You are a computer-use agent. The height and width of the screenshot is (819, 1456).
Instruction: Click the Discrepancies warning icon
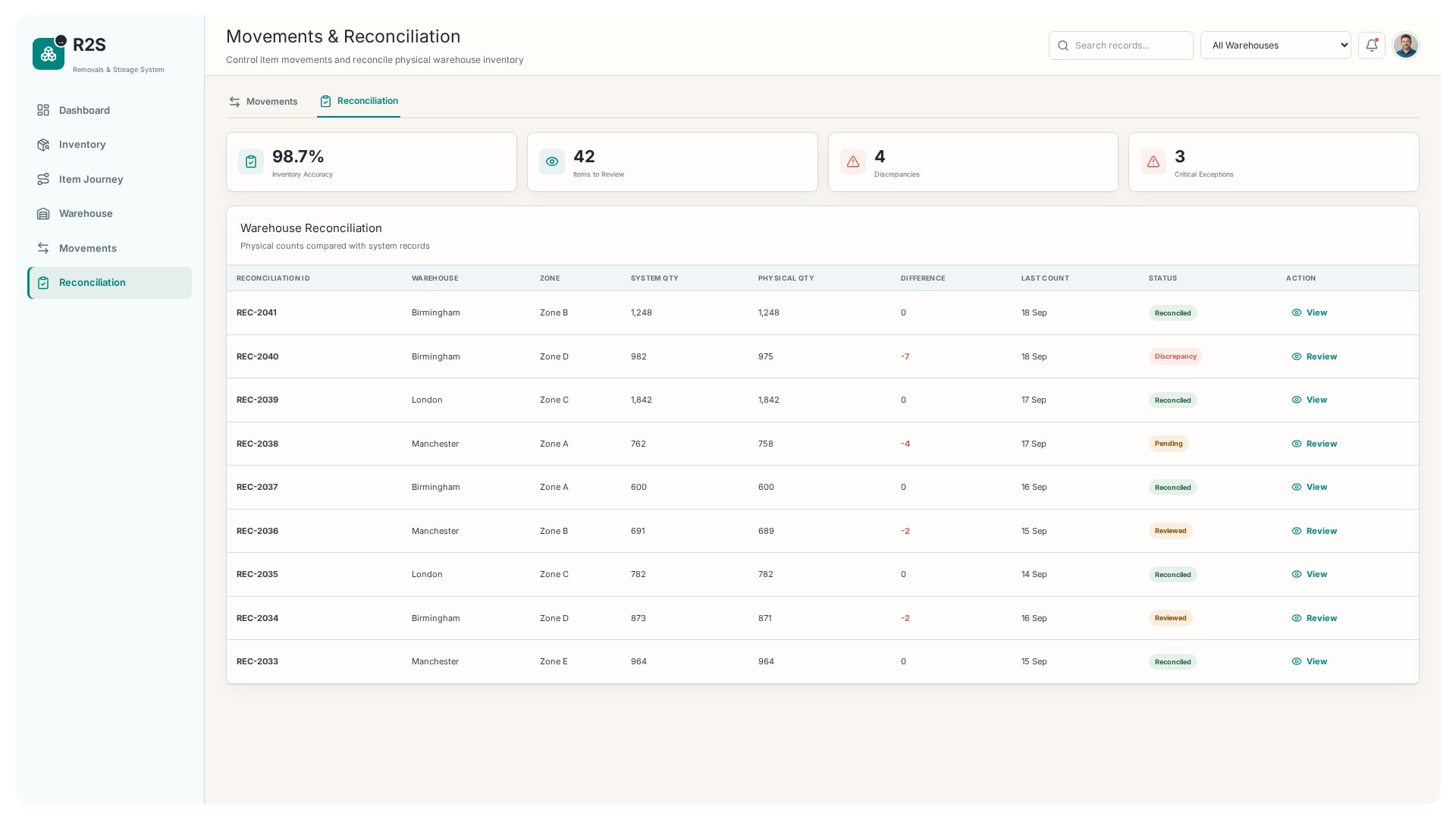(x=853, y=162)
